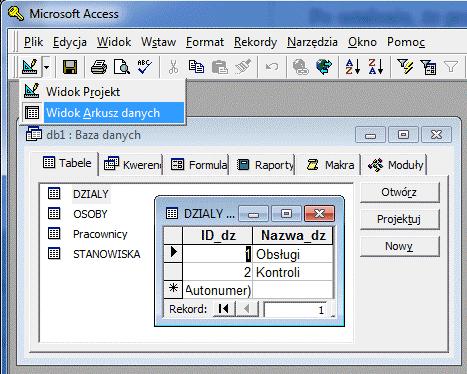Go to first record navigation button
This screenshot has height=374, width=467.
click(224, 309)
